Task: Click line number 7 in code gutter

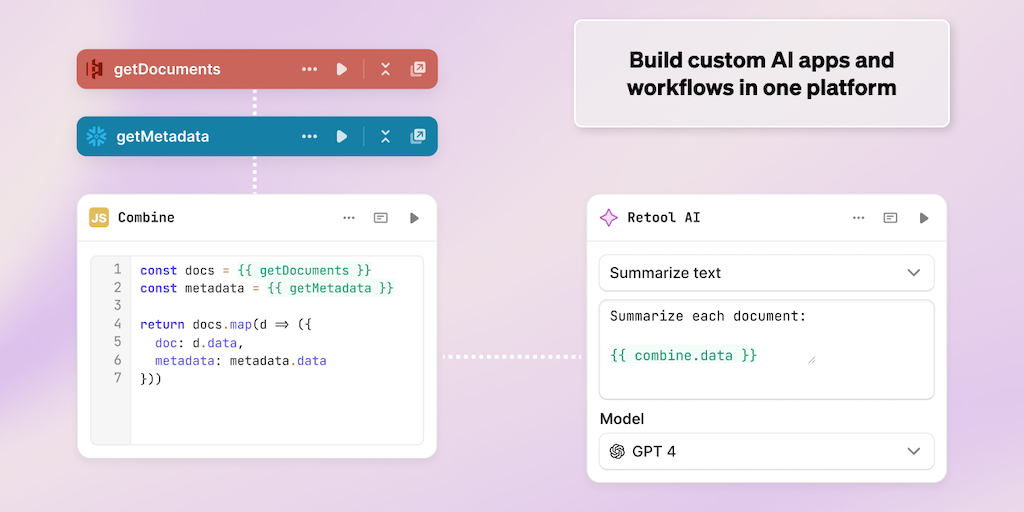Action: pos(118,378)
